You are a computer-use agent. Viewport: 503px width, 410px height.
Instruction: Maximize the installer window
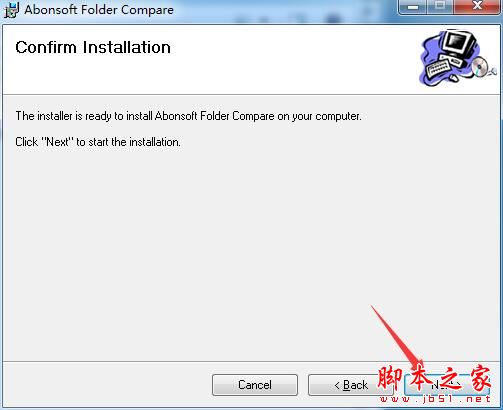coord(441,7)
